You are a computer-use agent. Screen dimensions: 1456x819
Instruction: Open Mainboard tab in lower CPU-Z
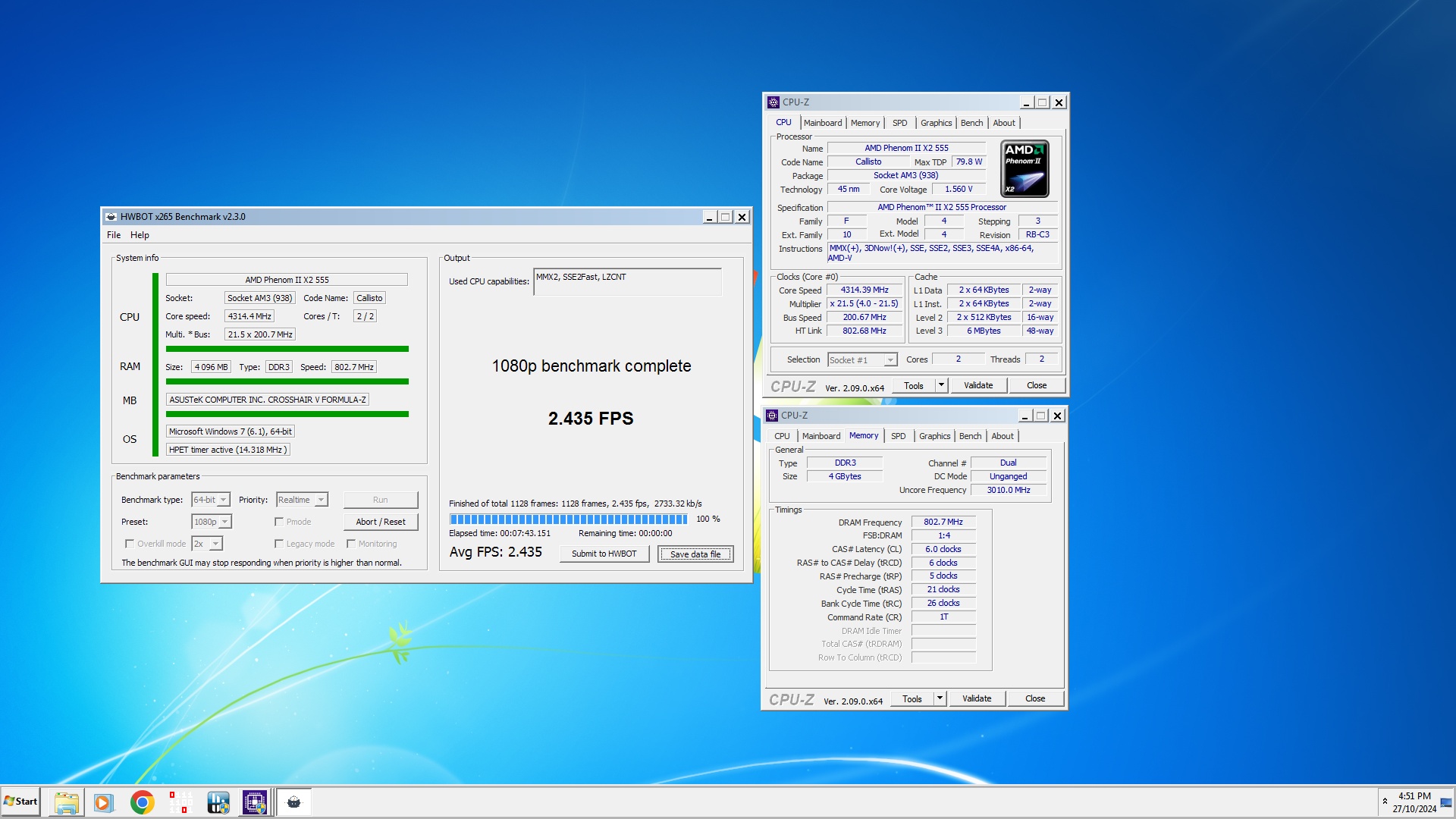(821, 436)
